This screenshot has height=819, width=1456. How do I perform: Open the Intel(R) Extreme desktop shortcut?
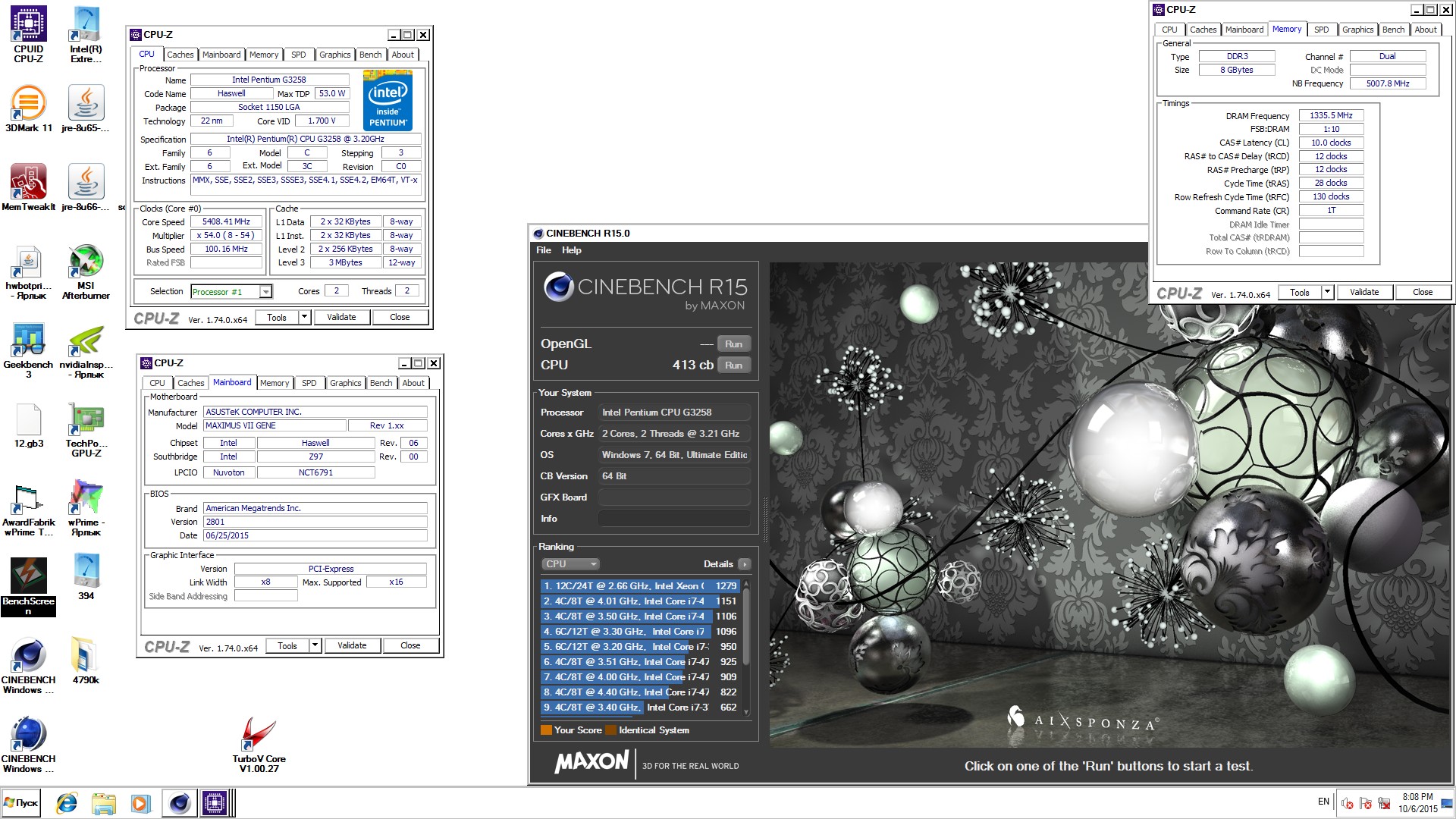(x=86, y=34)
